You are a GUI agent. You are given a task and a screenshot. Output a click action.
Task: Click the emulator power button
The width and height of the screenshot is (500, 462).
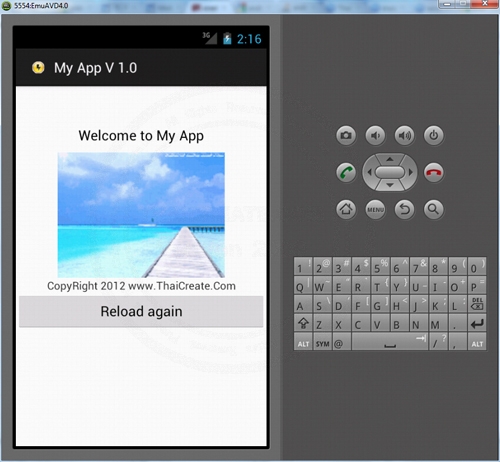433,135
